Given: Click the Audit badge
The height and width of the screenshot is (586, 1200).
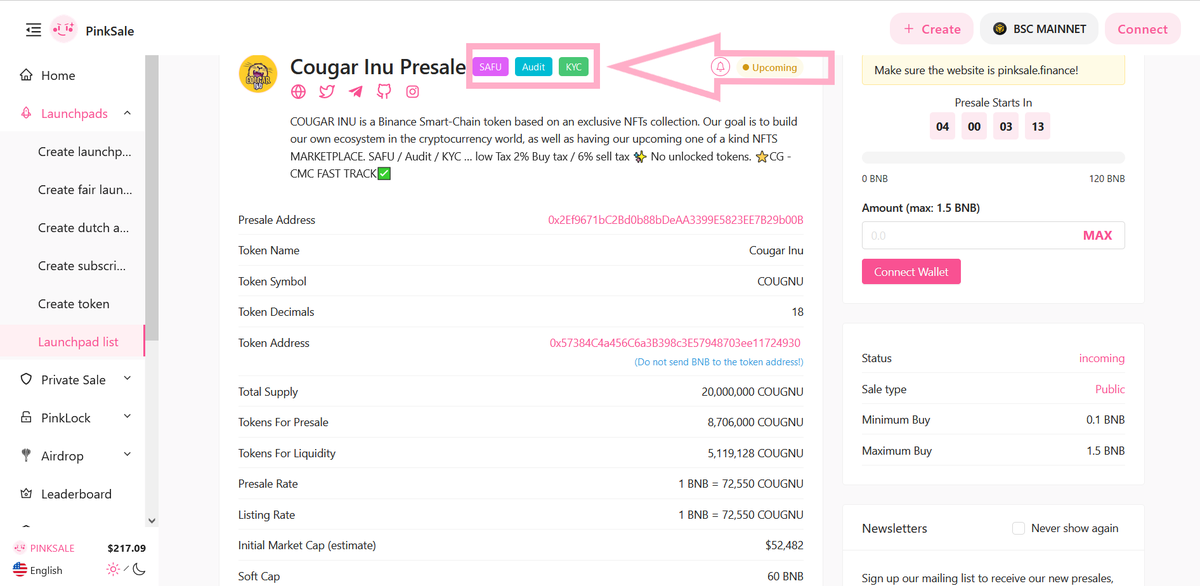Looking at the screenshot, I should (533, 67).
